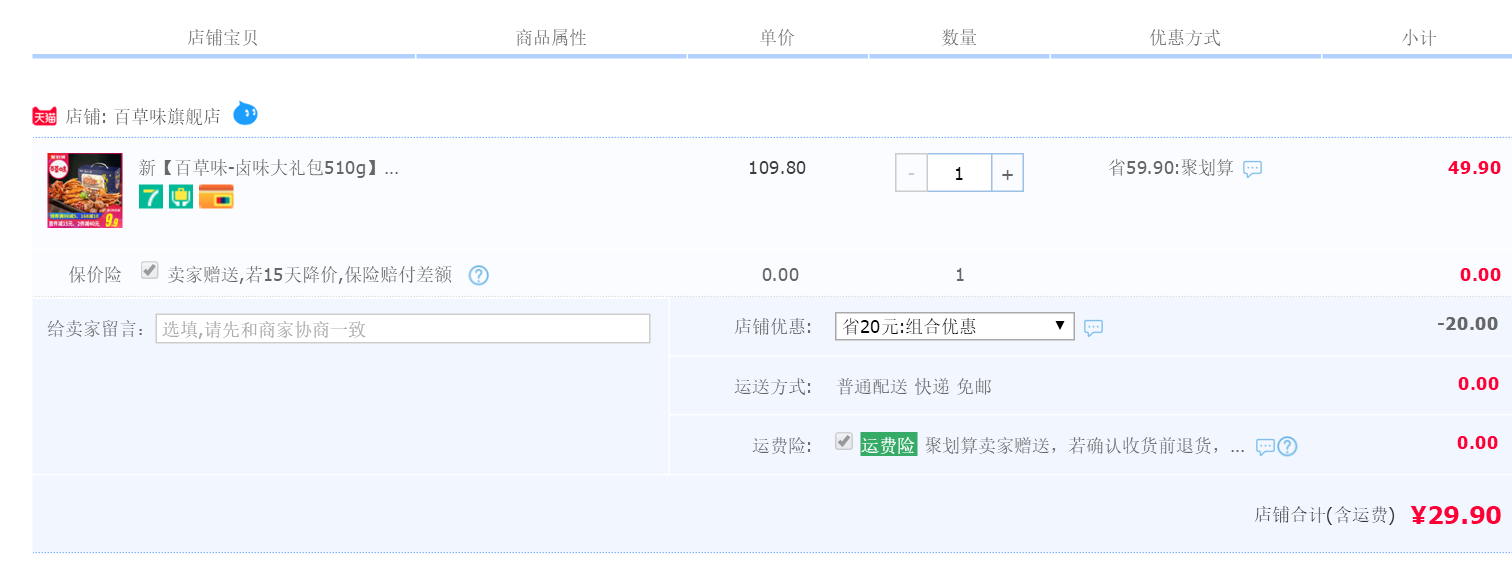The width and height of the screenshot is (1512, 563).
Task: Click the 保价险 label
Action: (x=95, y=275)
